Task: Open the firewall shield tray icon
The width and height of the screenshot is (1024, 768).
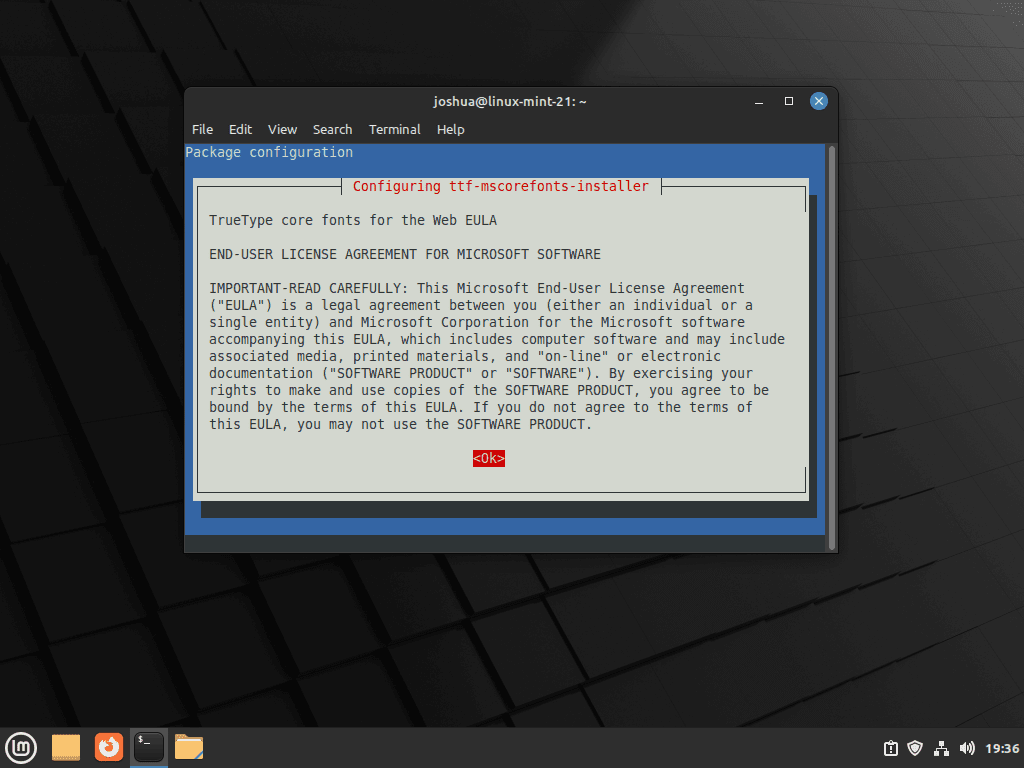Action: coord(915,747)
